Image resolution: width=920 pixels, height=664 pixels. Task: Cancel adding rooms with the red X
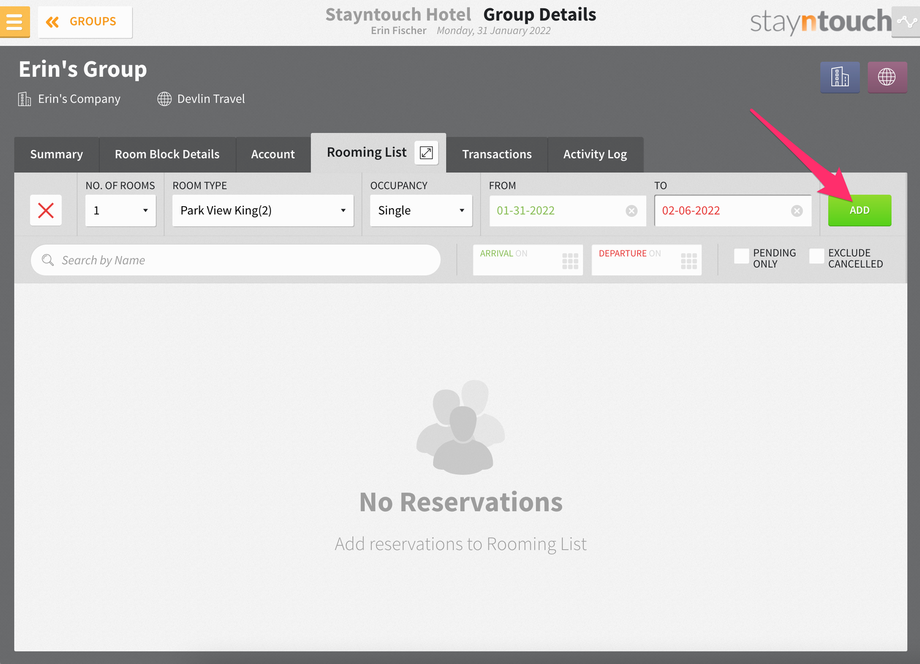point(46,211)
